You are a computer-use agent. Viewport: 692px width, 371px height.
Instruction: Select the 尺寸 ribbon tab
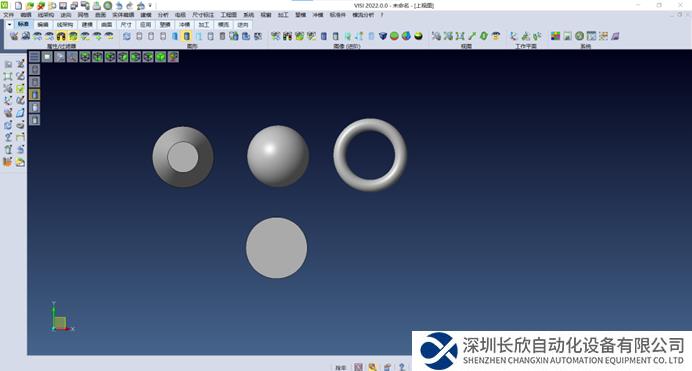point(126,25)
